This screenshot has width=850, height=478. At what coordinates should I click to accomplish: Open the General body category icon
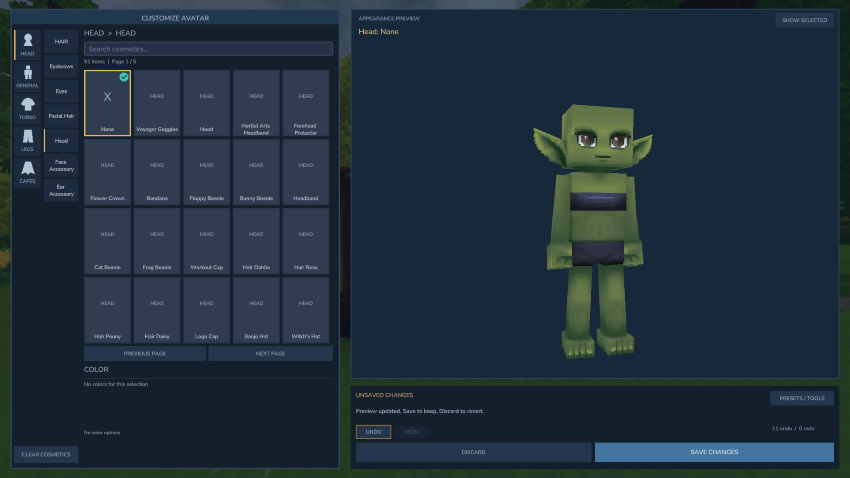28,76
